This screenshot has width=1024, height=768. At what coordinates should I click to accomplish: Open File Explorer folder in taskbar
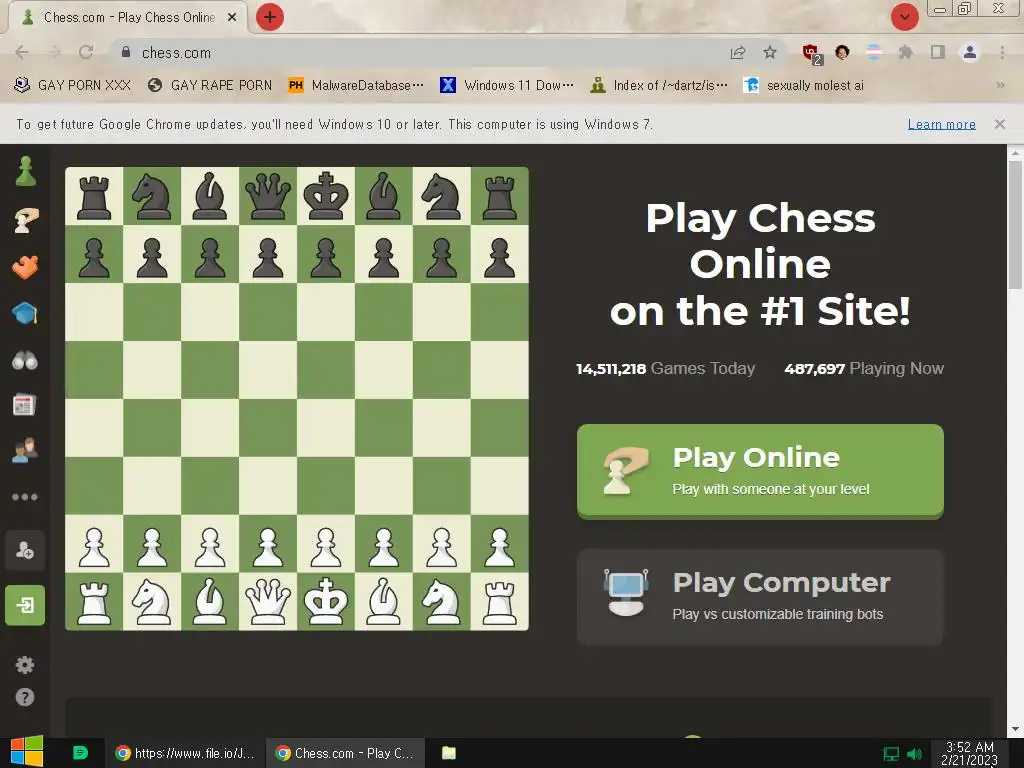click(x=449, y=753)
